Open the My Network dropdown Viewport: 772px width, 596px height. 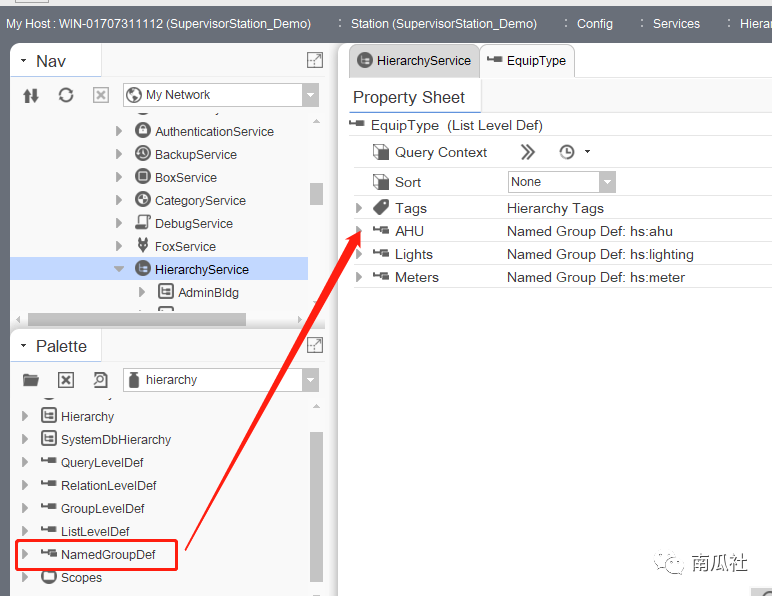click(x=310, y=95)
